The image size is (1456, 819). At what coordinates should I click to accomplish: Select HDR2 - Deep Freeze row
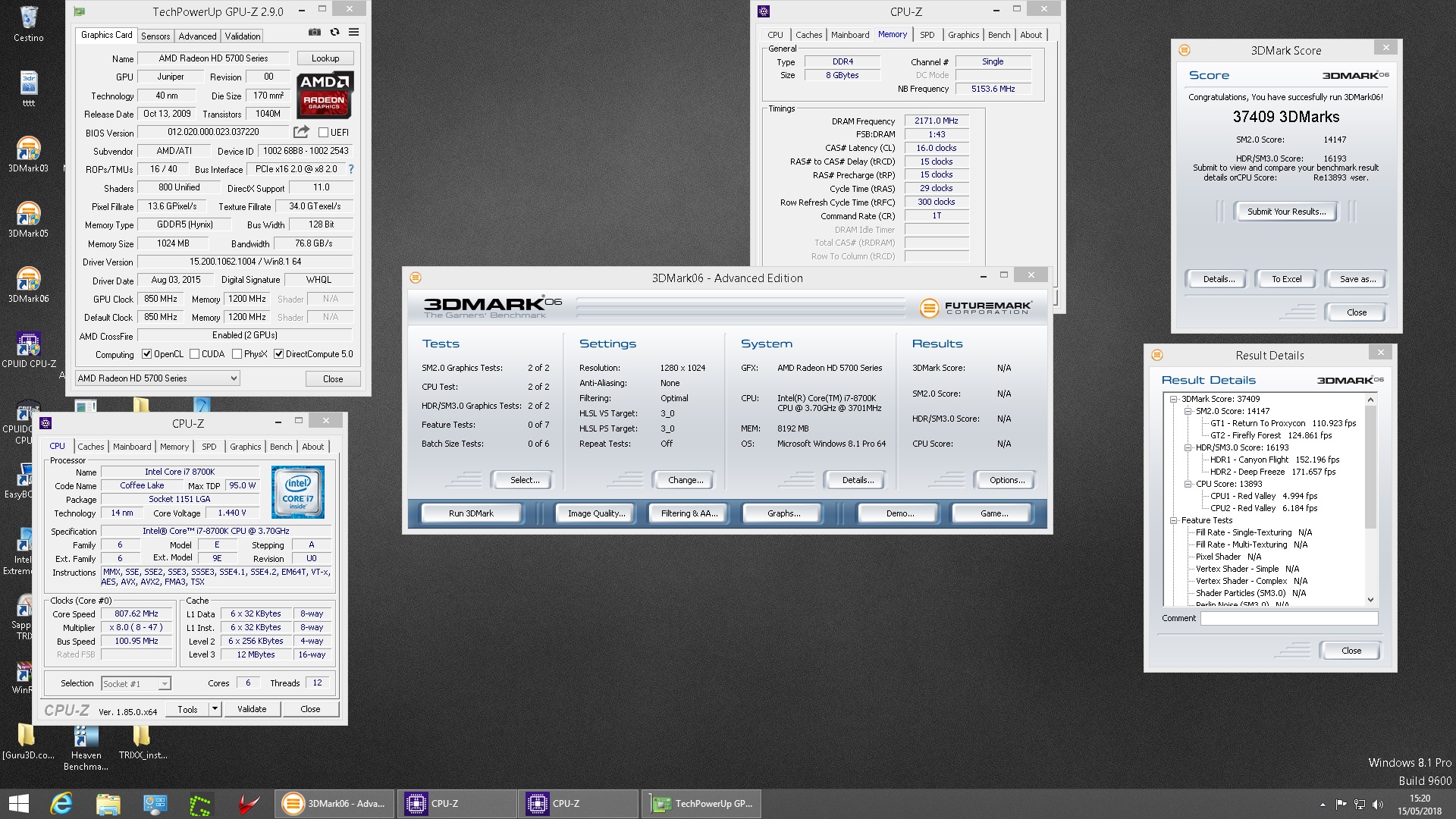pos(1272,472)
